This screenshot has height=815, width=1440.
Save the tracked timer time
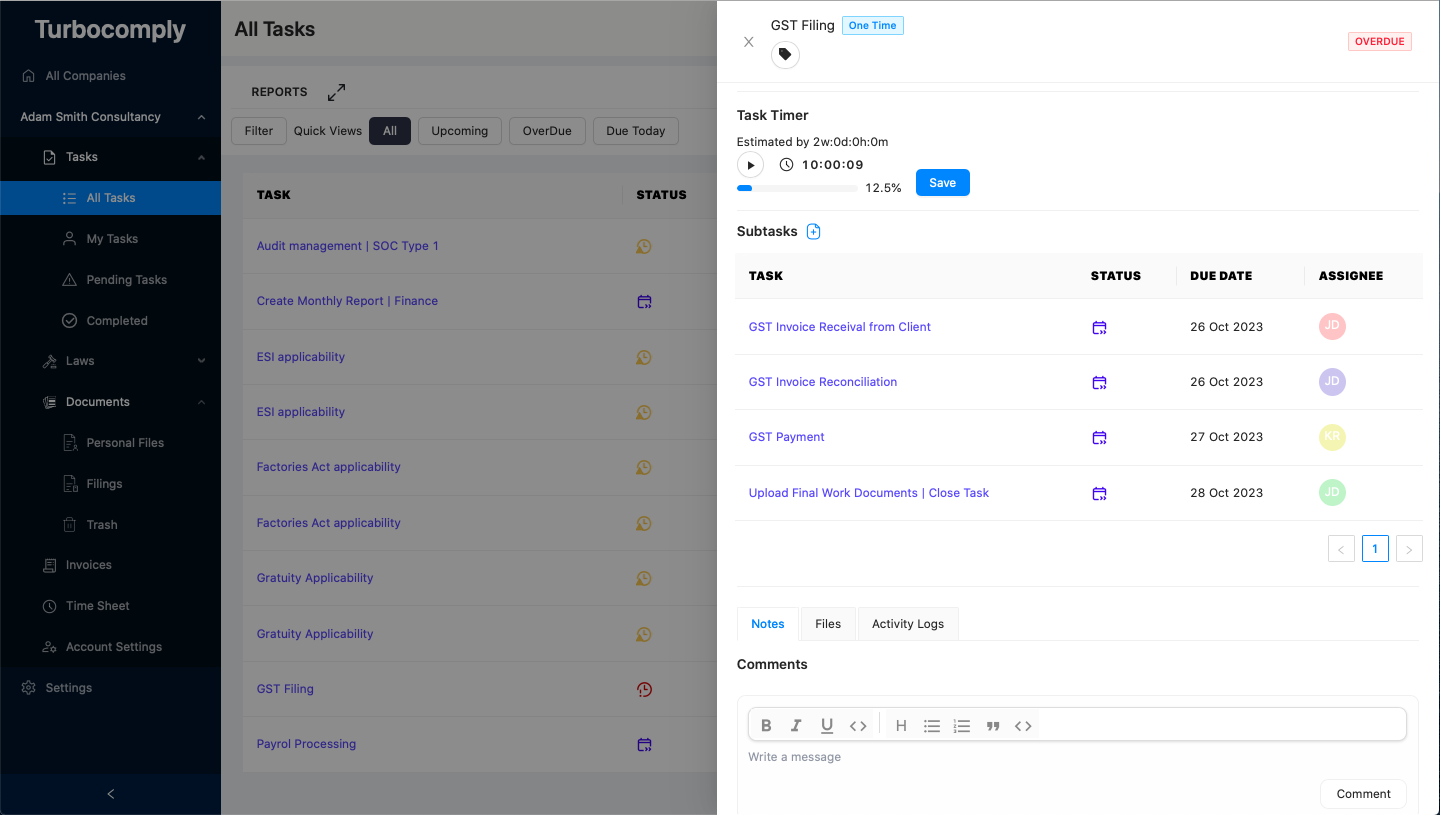coord(941,182)
